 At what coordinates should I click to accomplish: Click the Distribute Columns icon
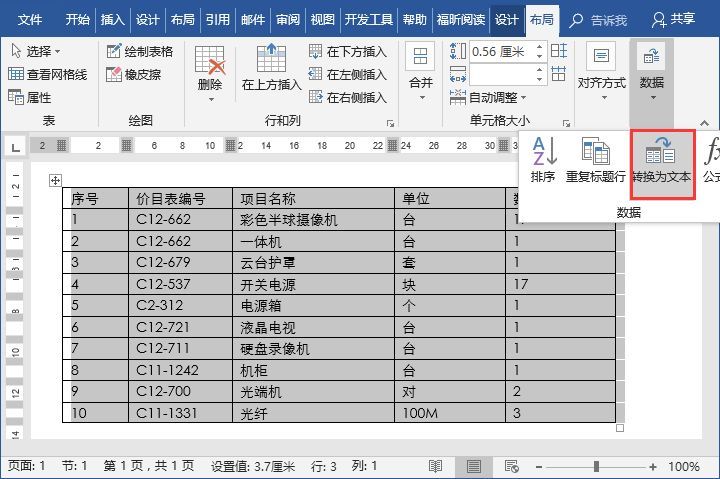[x=559, y=73]
